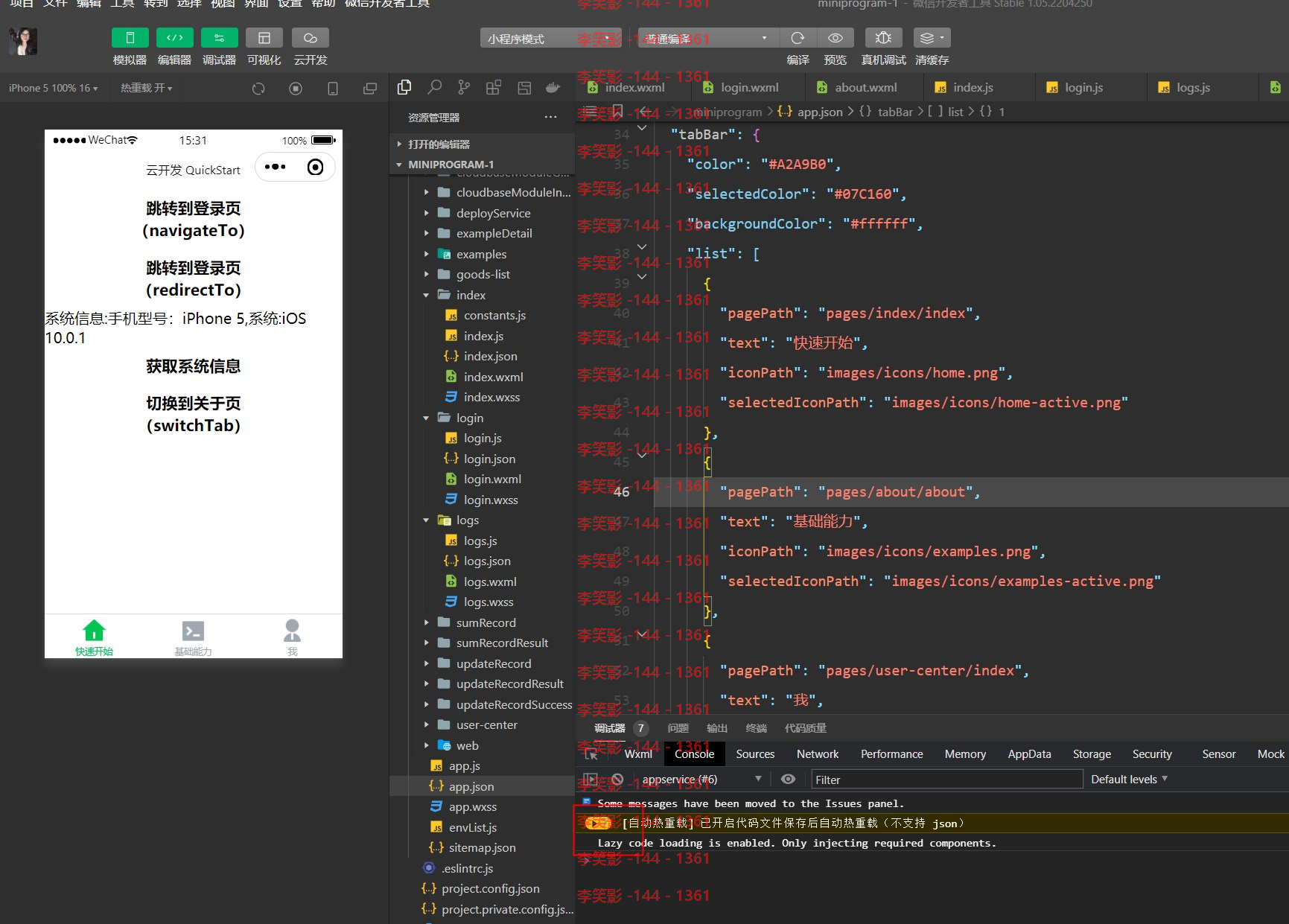The image size is (1289, 924).
Task: Open appservice context dropdown
Action: click(701, 779)
